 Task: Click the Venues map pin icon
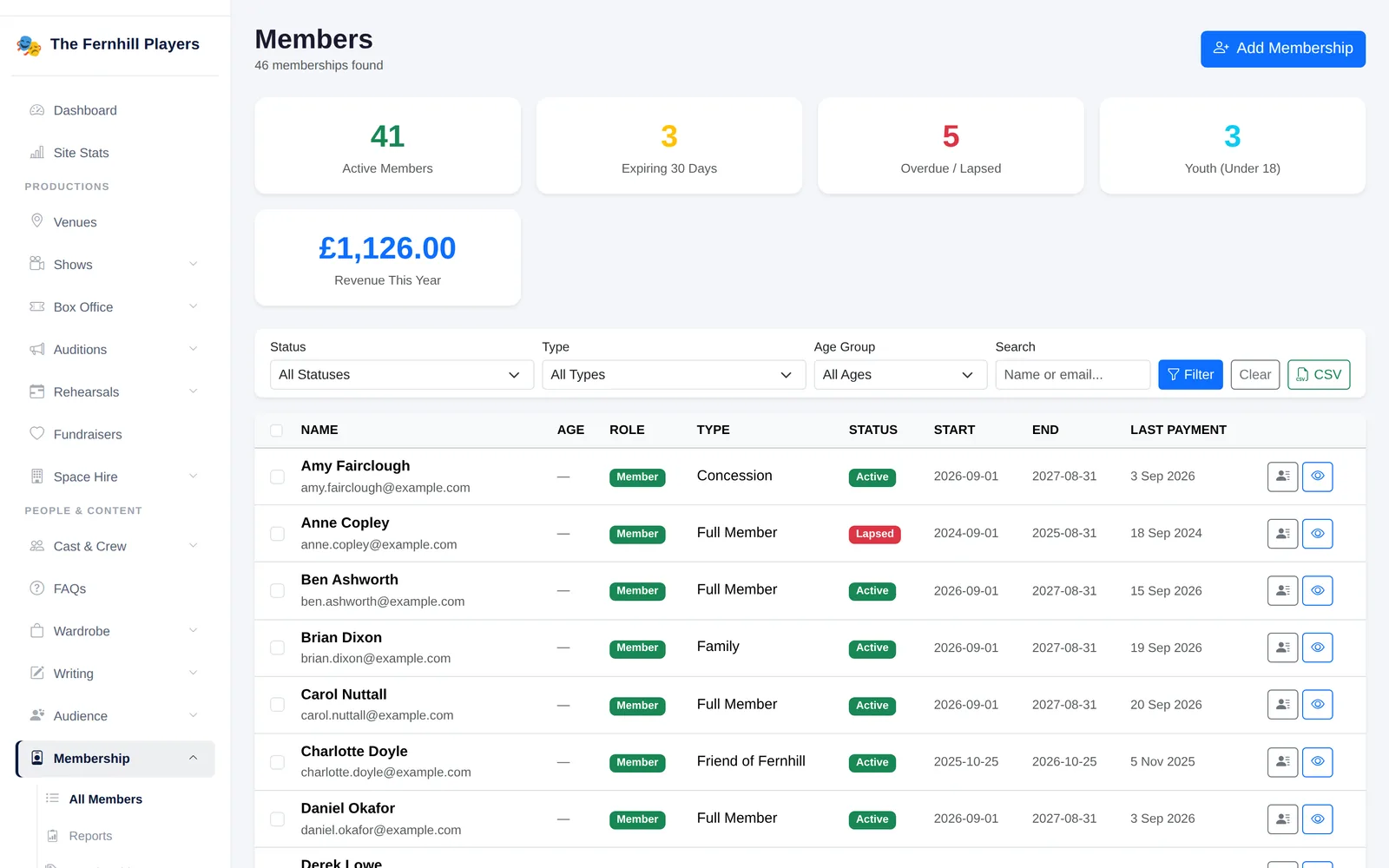(37, 221)
